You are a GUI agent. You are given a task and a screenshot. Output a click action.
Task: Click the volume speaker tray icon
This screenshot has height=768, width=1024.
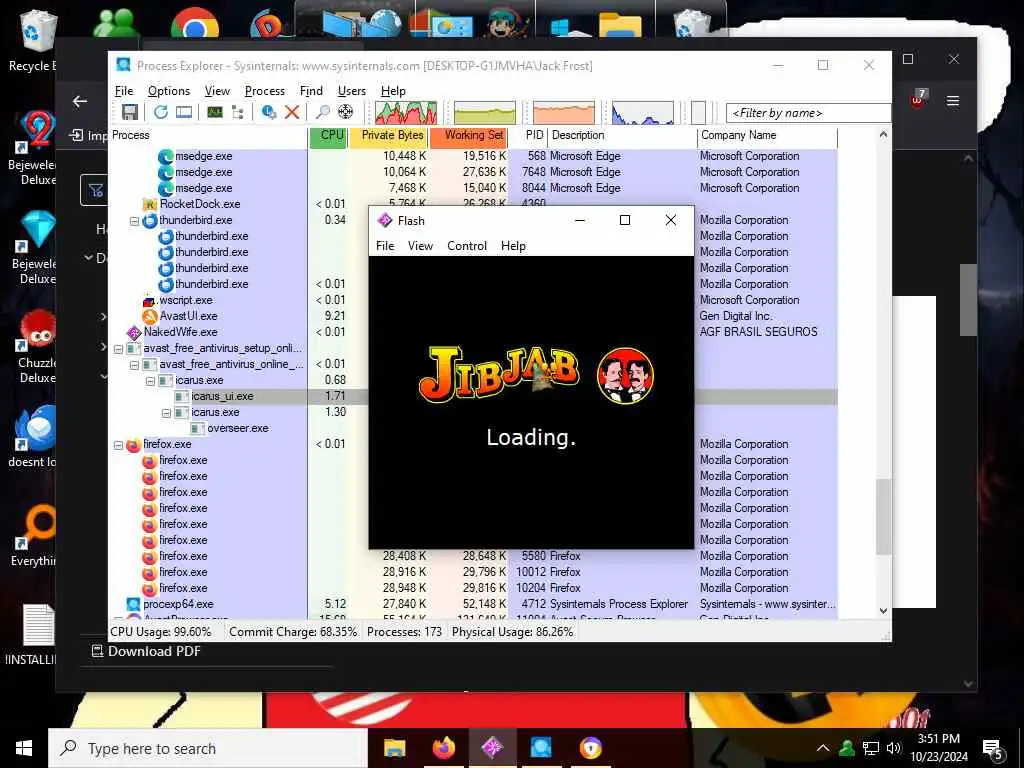(x=894, y=748)
